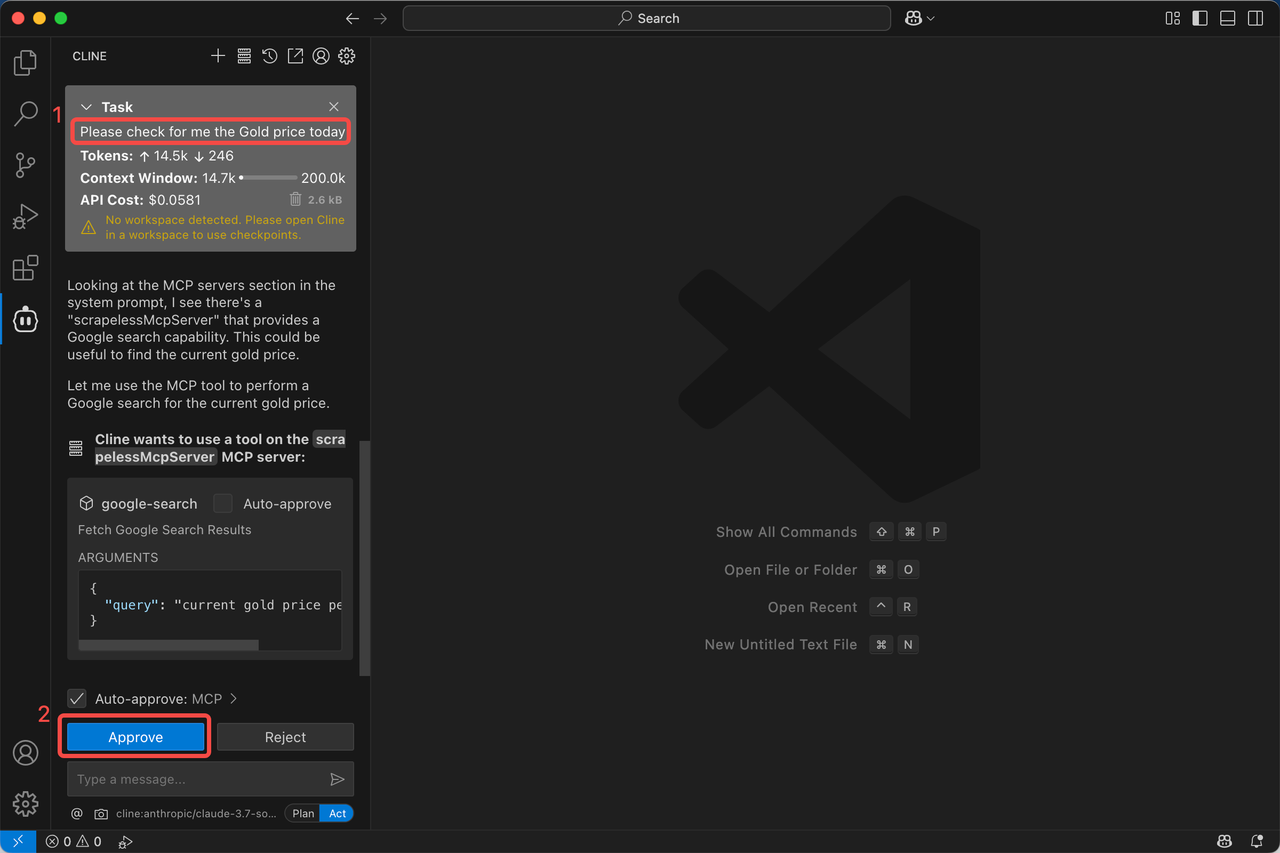The height and width of the screenshot is (853, 1280).
Task: Open the Manage gear at activity bar bottom
Action: (25, 803)
